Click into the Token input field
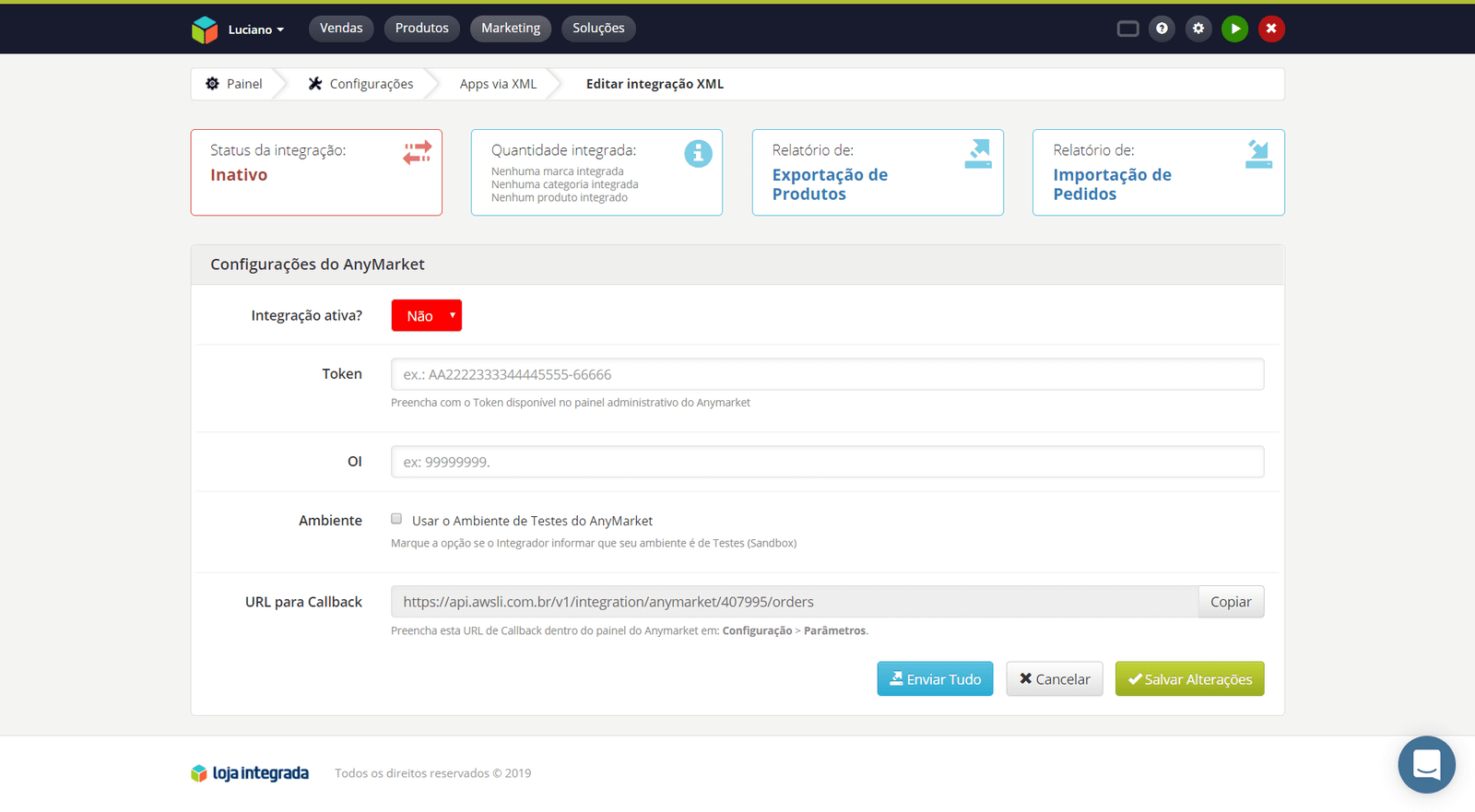Screen dimensions: 1475x812 click(x=827, y=374)
